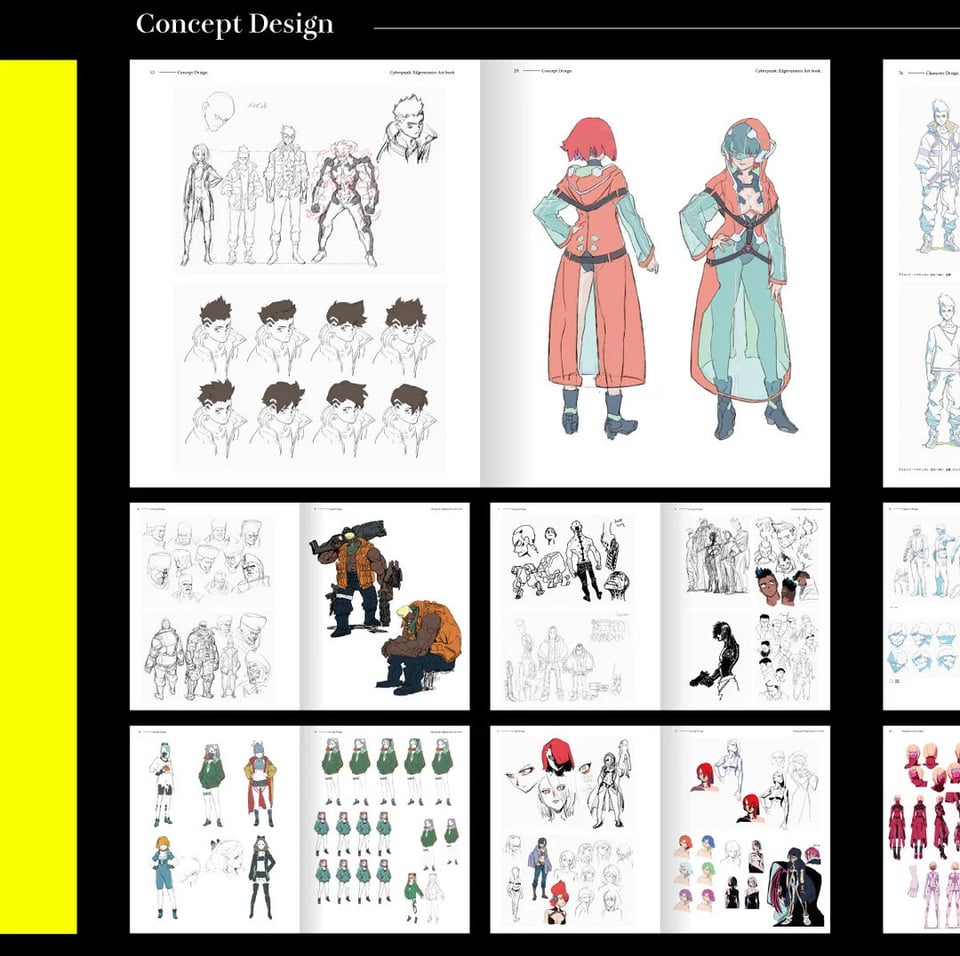Click the "Concept Design" section heading
Viewport: 960px width, 956px height.
click(234, 25)
